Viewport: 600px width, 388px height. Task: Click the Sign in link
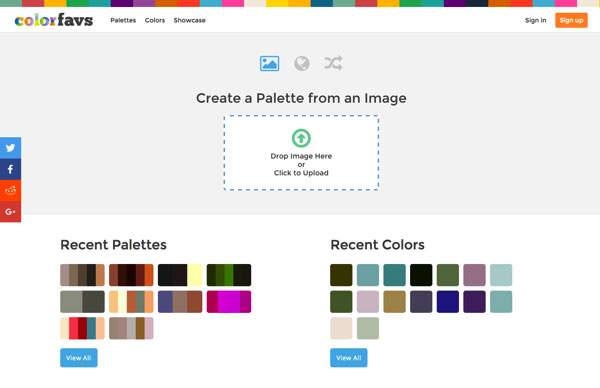tap(535, 20)
